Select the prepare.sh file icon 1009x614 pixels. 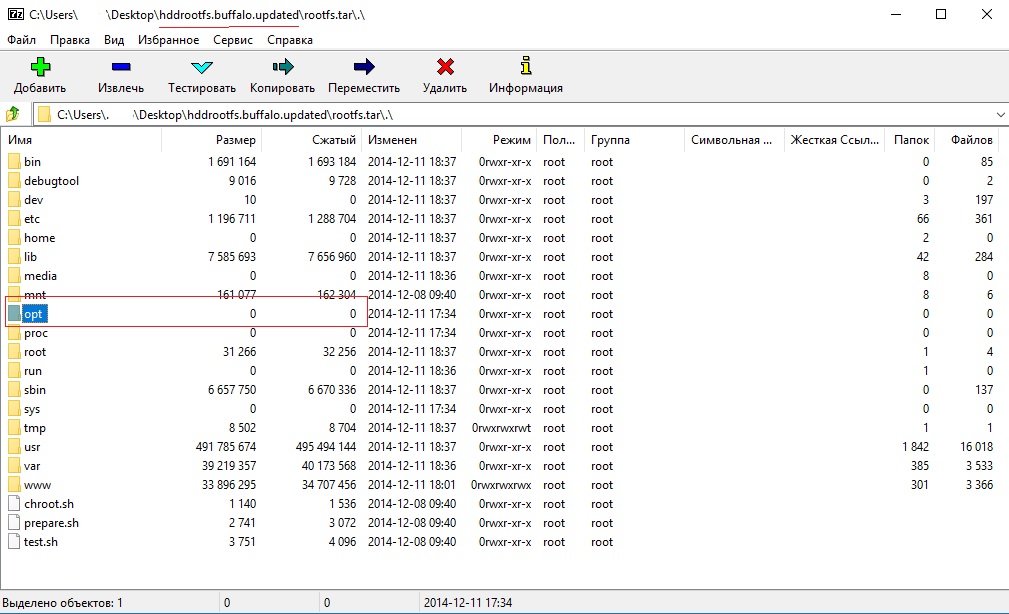[14, 523]
